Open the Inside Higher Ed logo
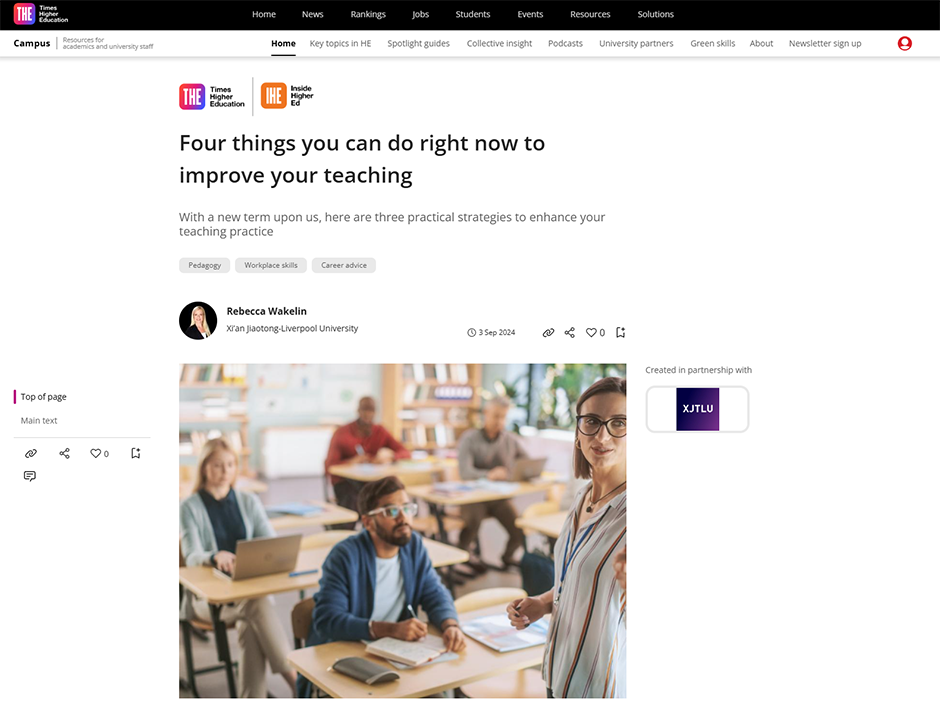The image size is (940, 705). click(287, 96)
